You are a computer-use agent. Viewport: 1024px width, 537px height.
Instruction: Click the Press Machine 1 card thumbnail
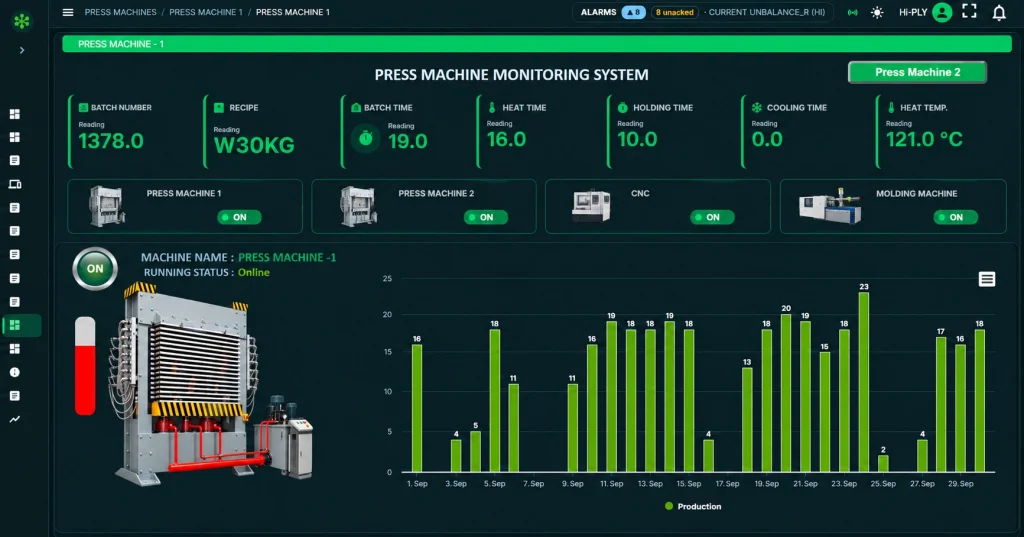tap(107, 206)
